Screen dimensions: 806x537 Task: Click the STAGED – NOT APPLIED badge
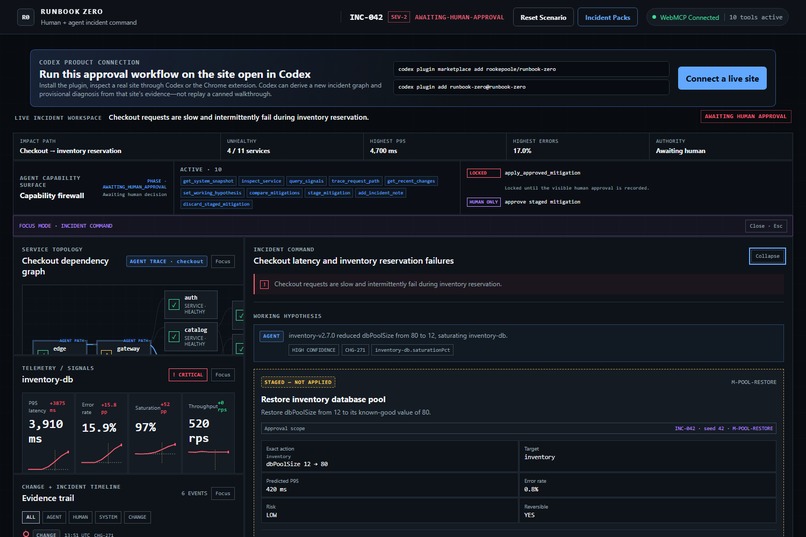click(x=298, y=382)
